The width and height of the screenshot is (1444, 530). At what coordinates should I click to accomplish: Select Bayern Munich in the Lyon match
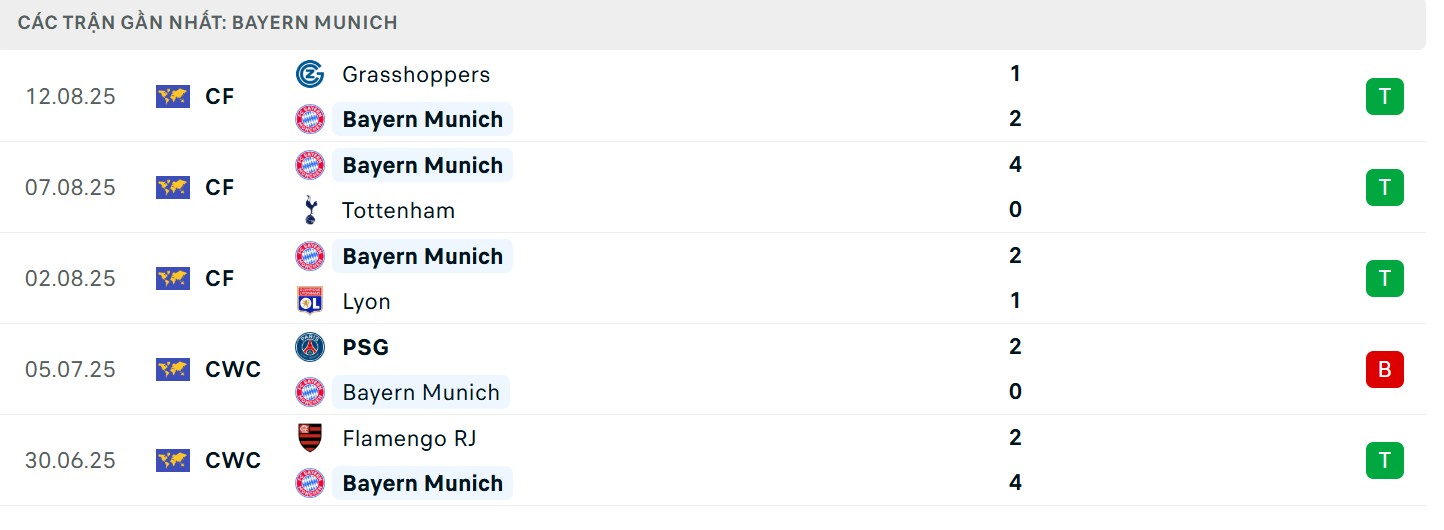(x=422, y=256)
